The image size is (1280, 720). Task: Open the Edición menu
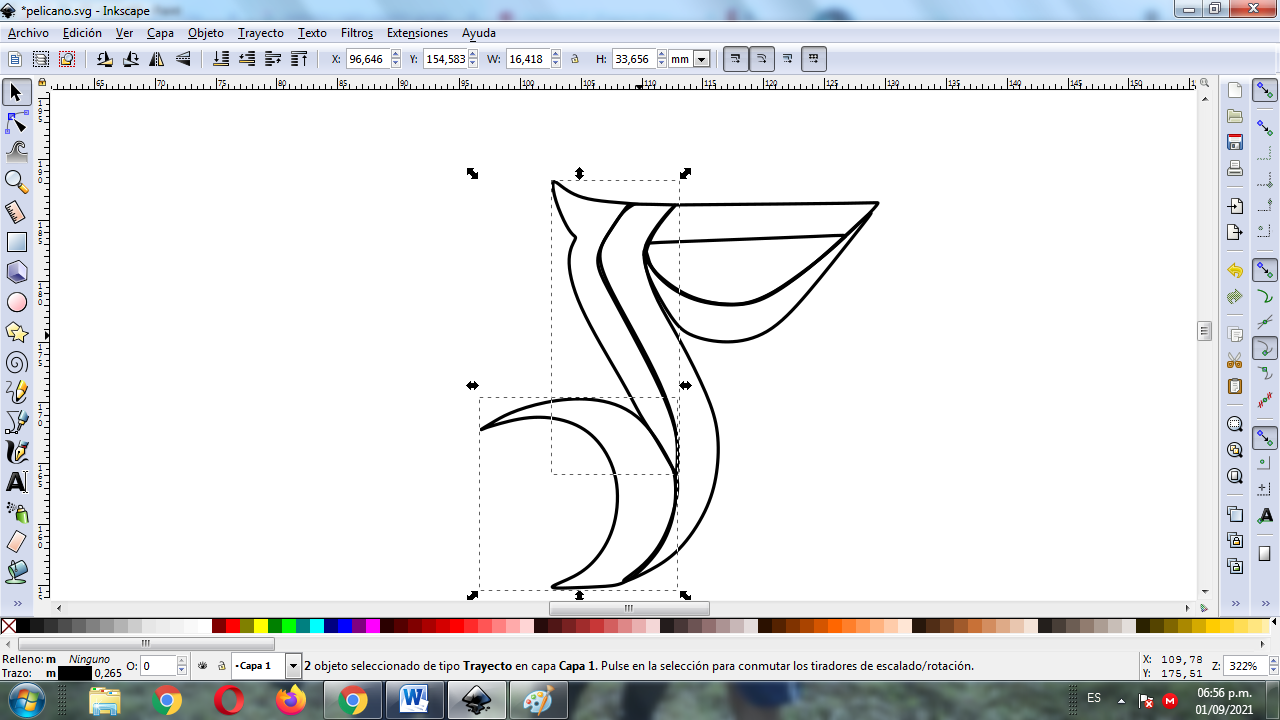(x=82, y=33)
